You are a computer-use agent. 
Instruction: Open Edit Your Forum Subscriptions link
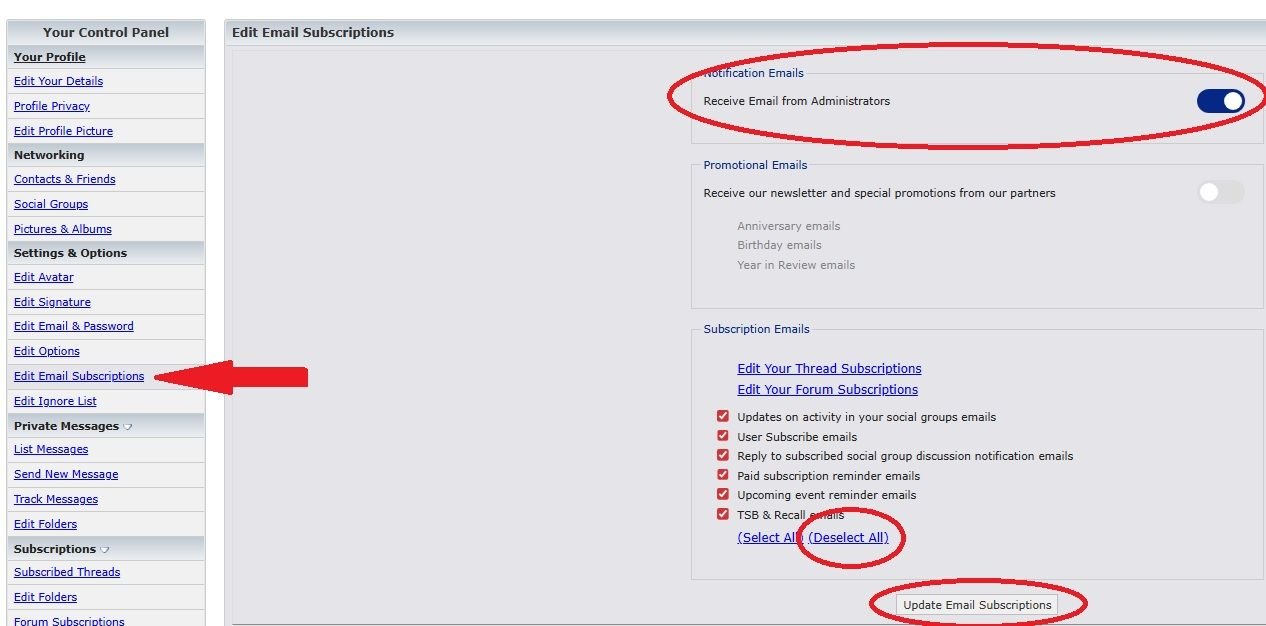[827, 390]
